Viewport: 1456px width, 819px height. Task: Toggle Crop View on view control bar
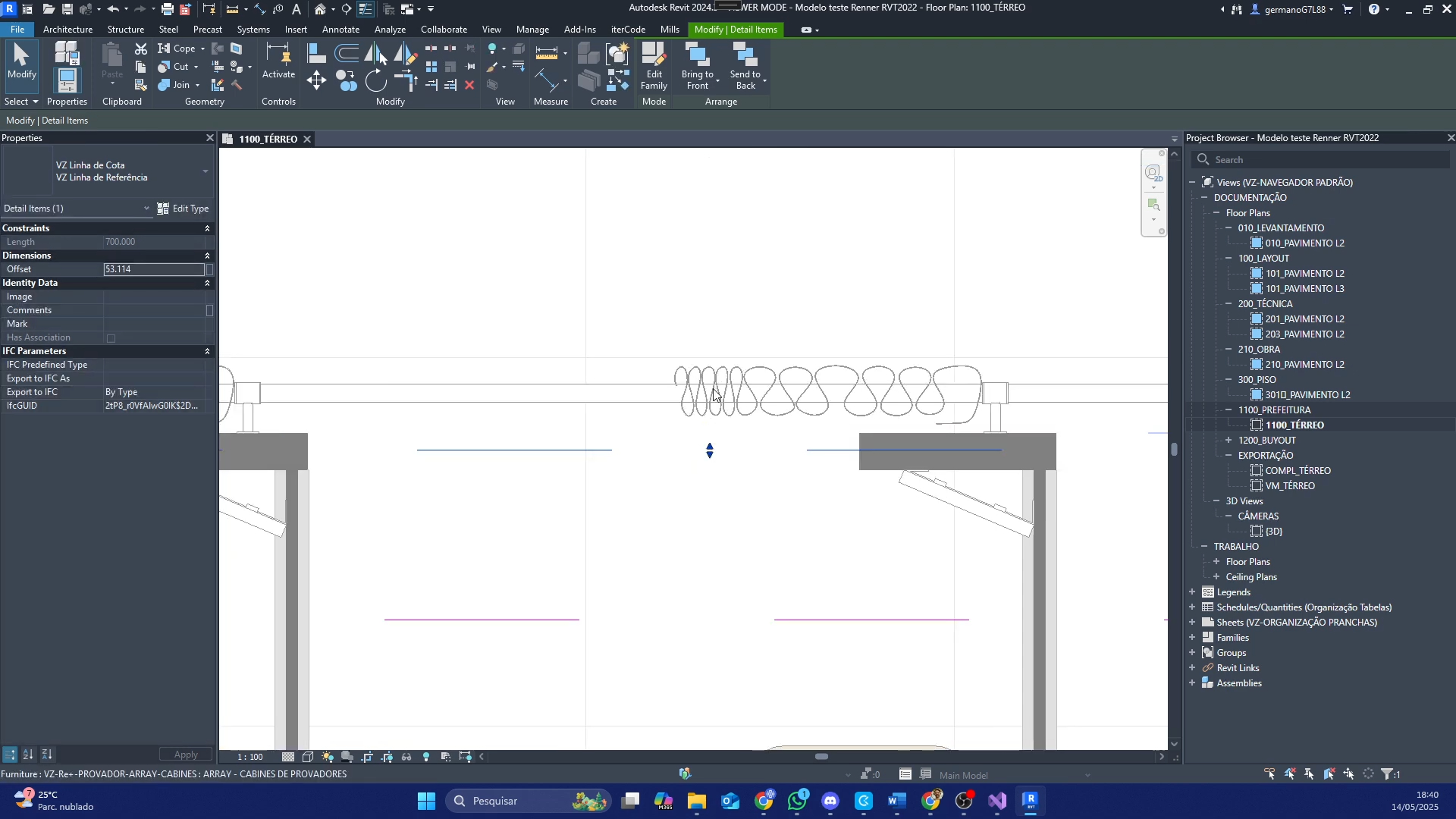pyautogui.click(x=368, y=757)
